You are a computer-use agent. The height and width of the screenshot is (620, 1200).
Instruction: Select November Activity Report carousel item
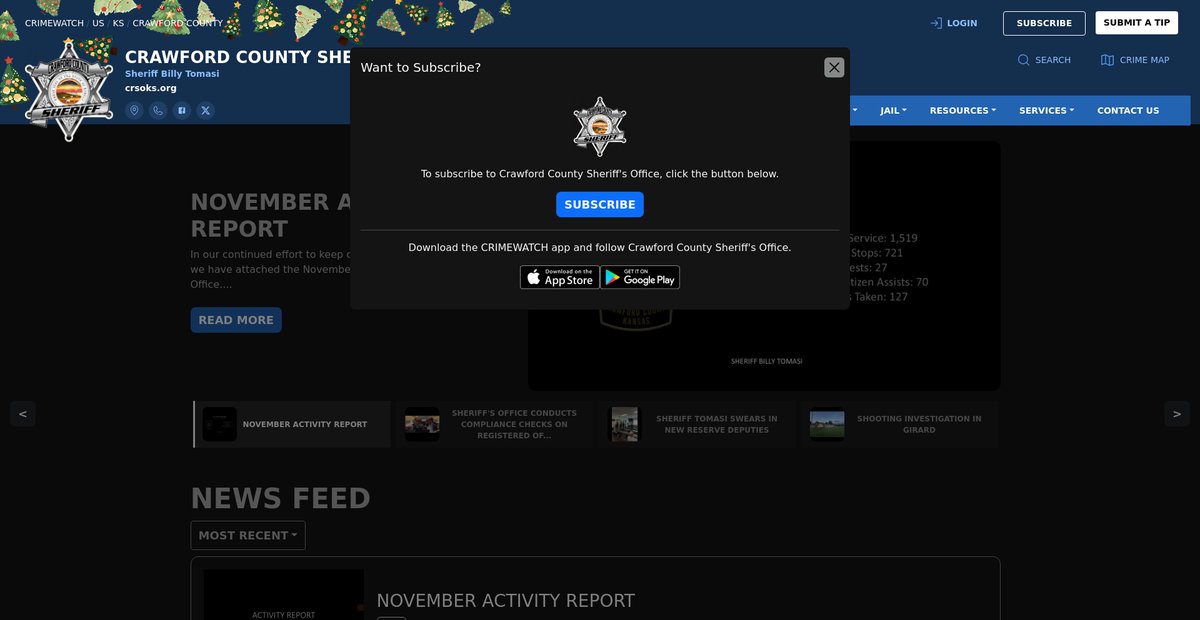pos(292,424)
